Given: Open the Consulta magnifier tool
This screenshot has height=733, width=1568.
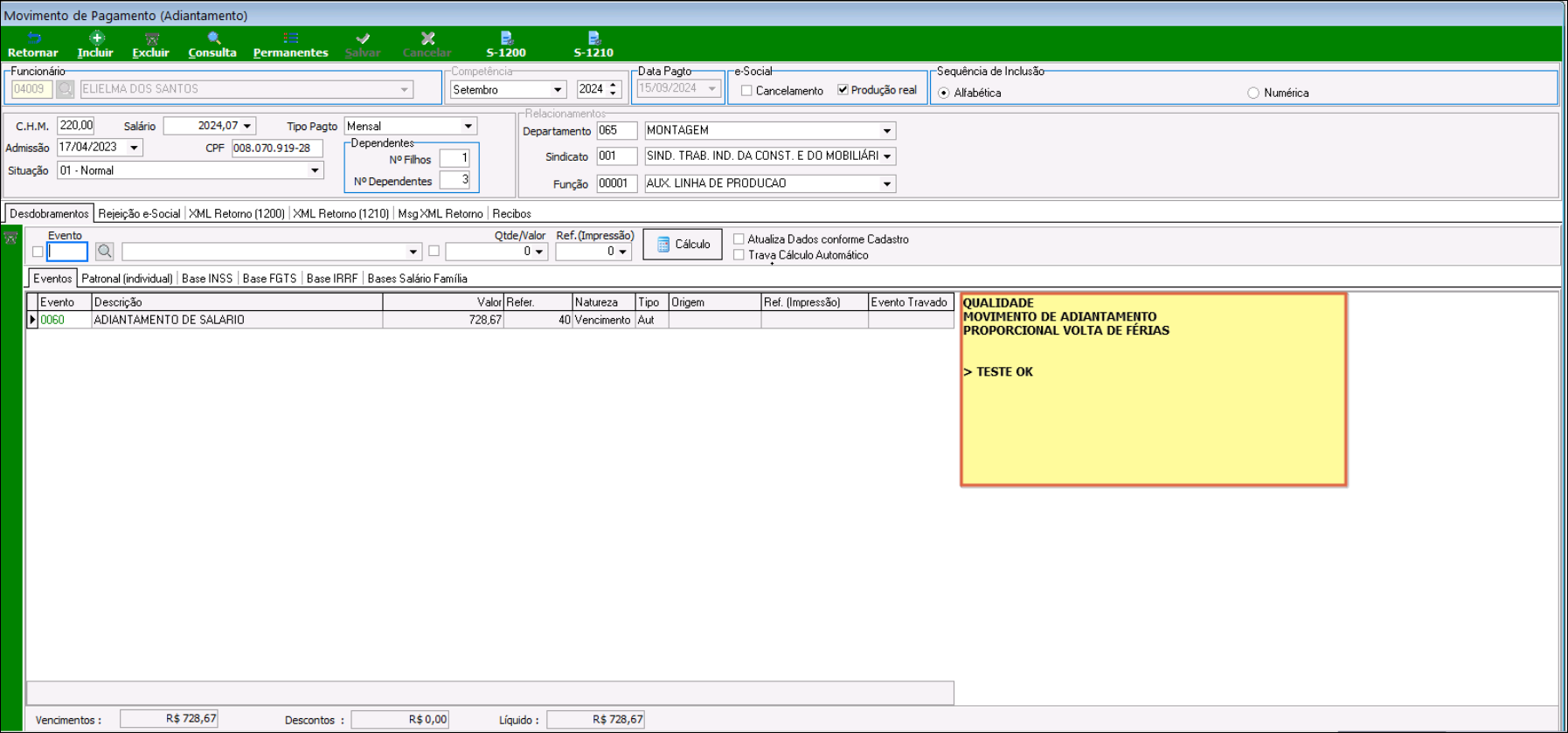Looking at the screenshot, I should coord(213,38).
